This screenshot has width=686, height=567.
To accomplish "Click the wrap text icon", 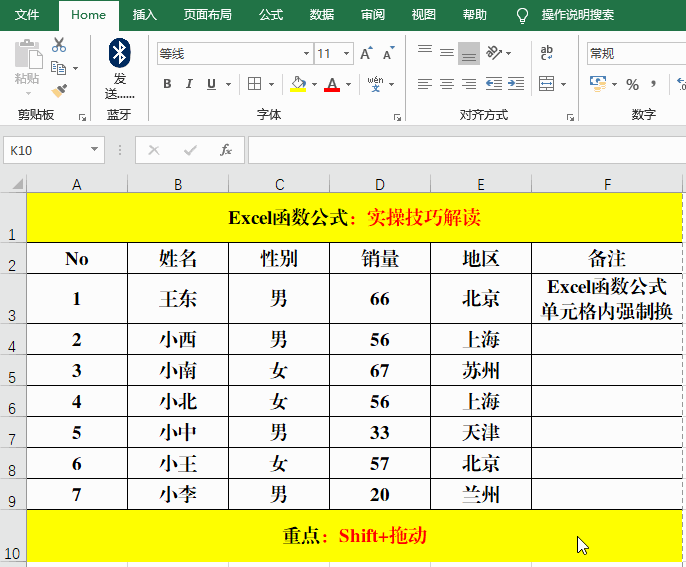I will point(547,54).
